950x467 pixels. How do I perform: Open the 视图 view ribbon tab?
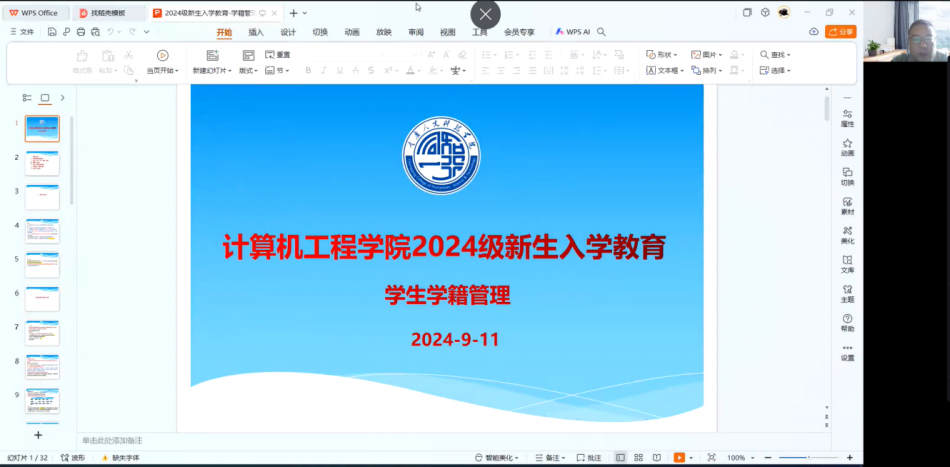[448, 32]
